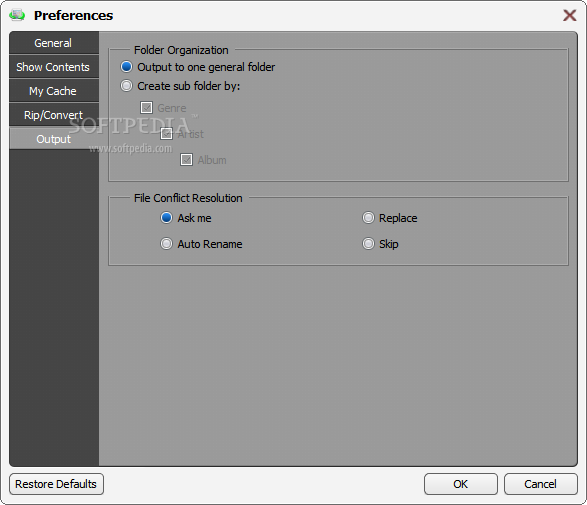587x505 pixels.
Task: Close the Preferences dialog with the X
Action: [569, 15]
